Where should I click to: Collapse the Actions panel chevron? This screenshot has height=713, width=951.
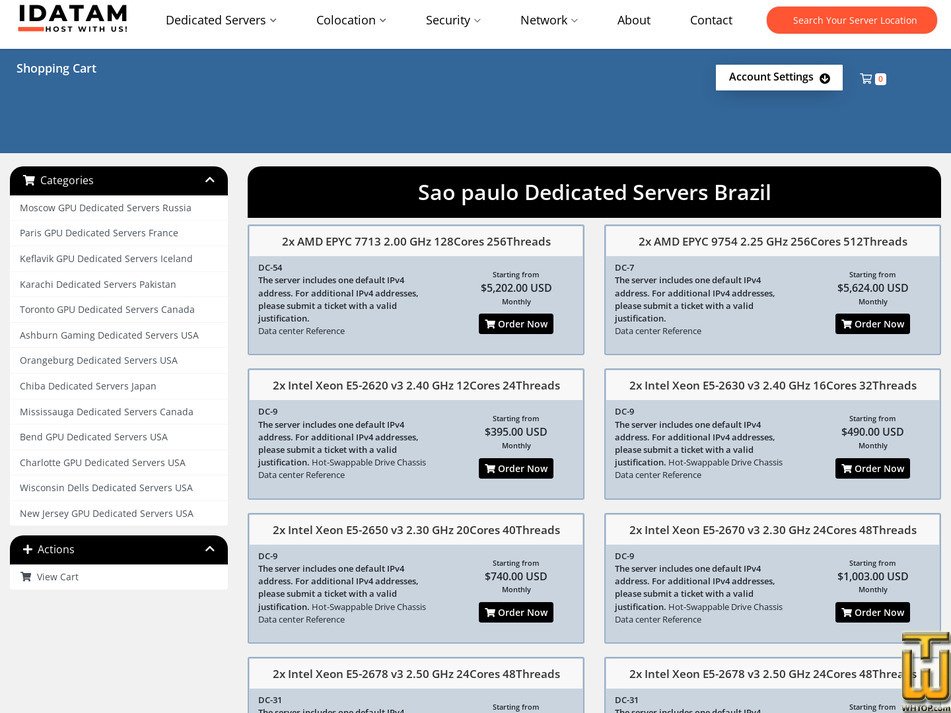click(x=210, y=549)
